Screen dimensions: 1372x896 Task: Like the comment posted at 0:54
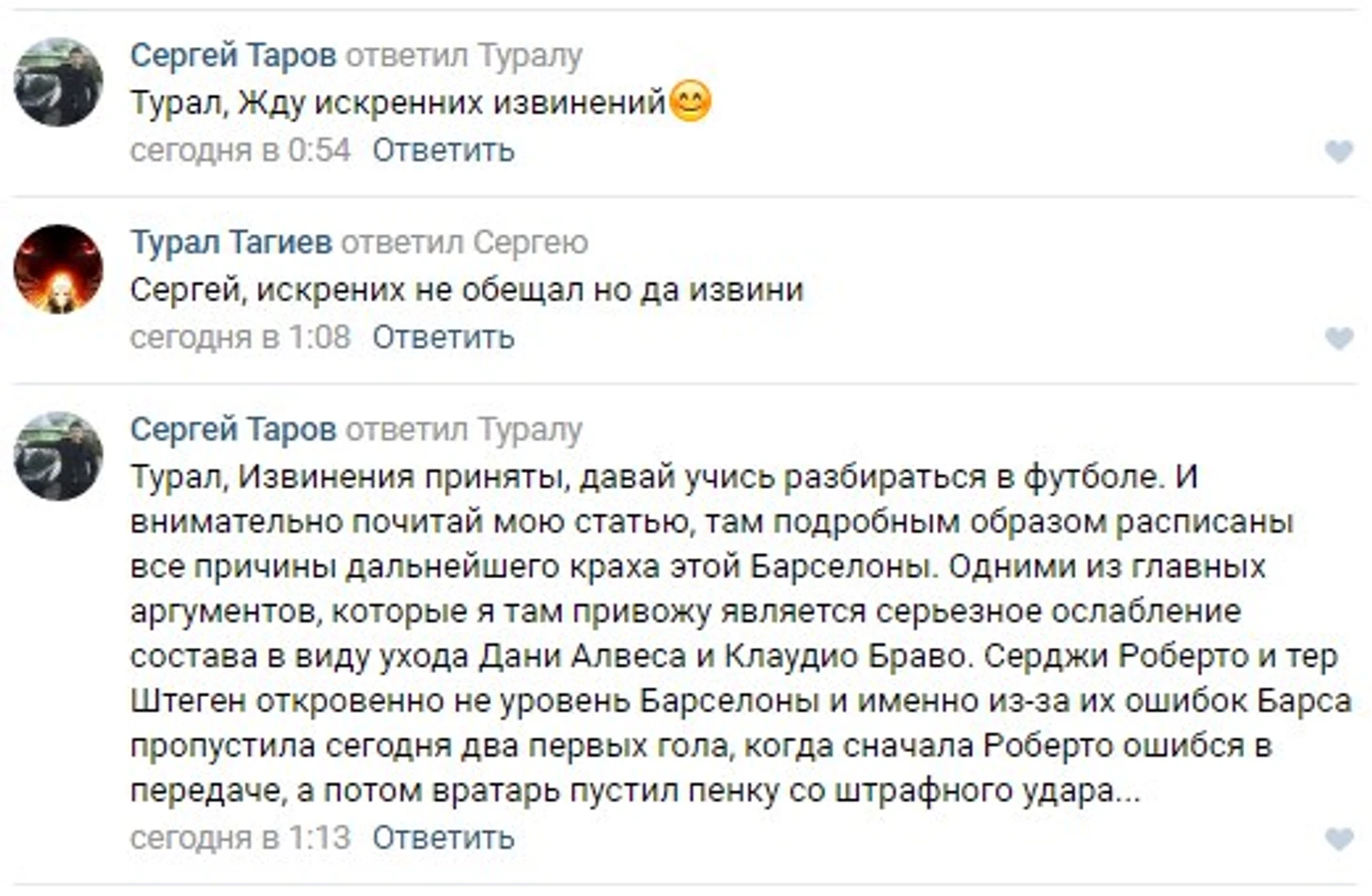(1338, 150)
